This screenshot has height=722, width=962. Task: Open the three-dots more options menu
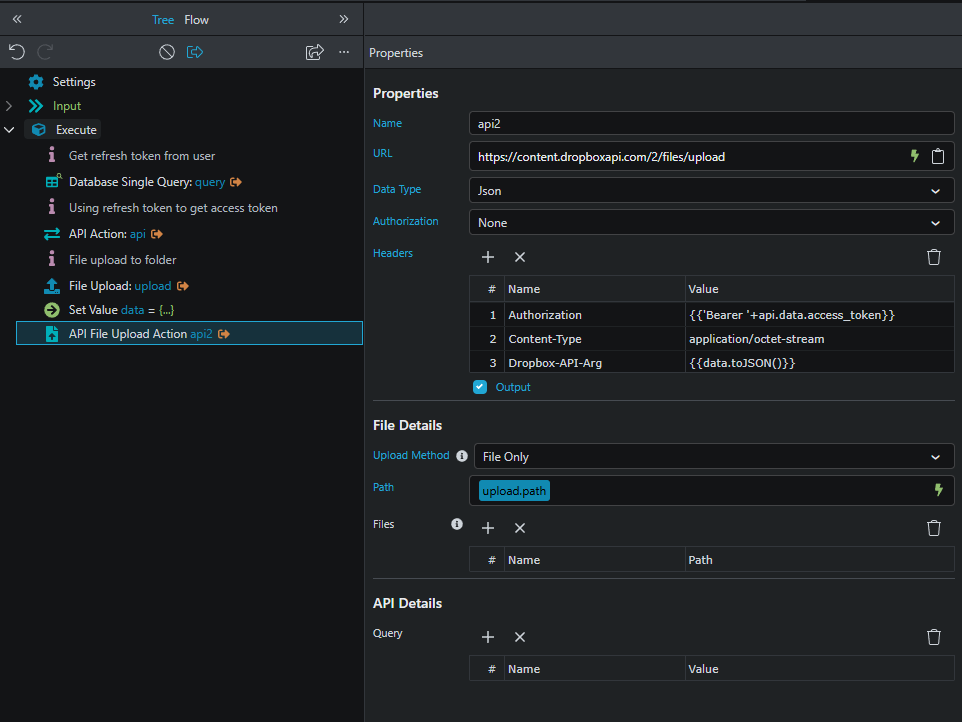344,52
